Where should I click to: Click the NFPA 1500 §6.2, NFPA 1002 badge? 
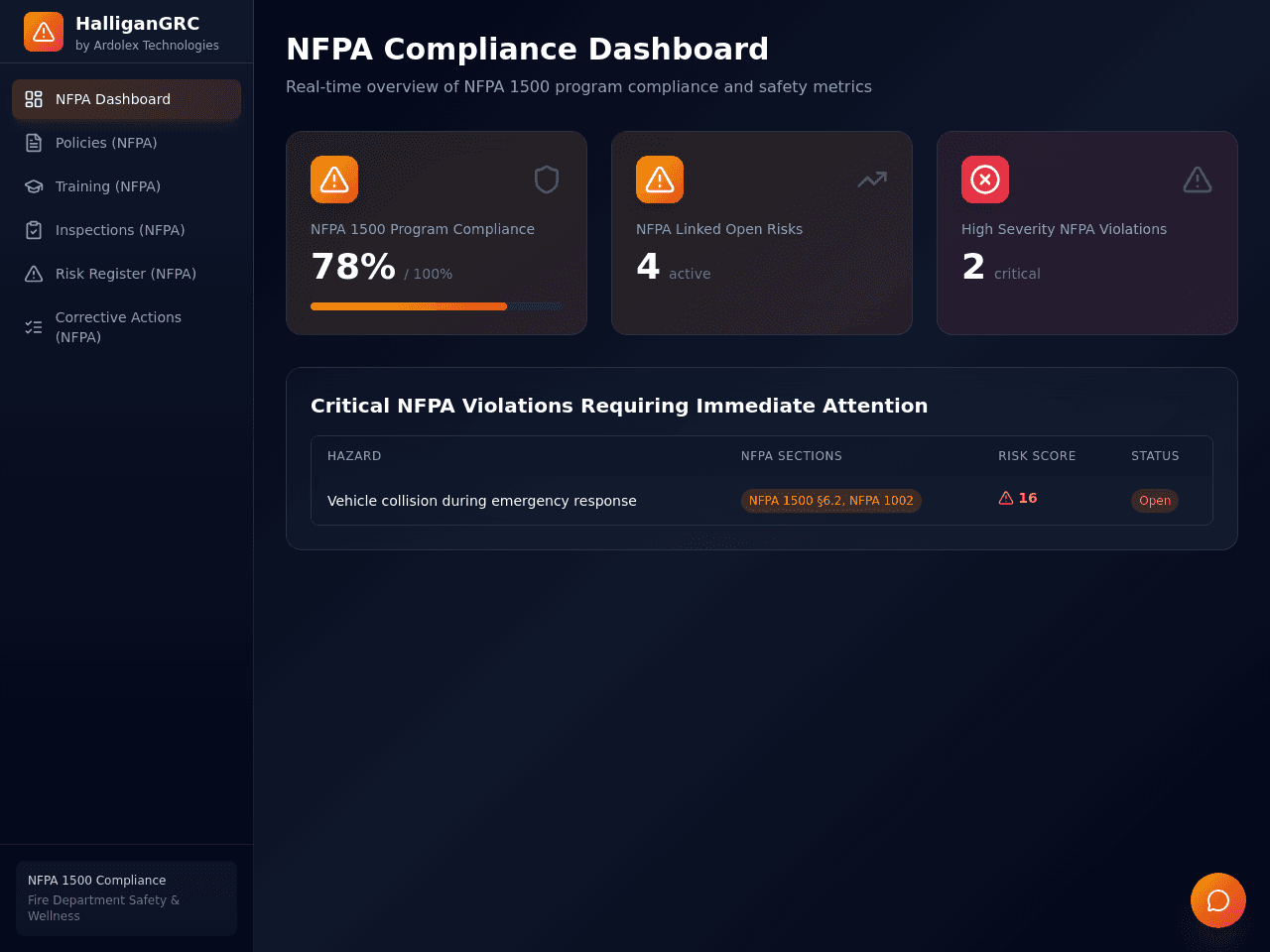click(x=831, y=501)
